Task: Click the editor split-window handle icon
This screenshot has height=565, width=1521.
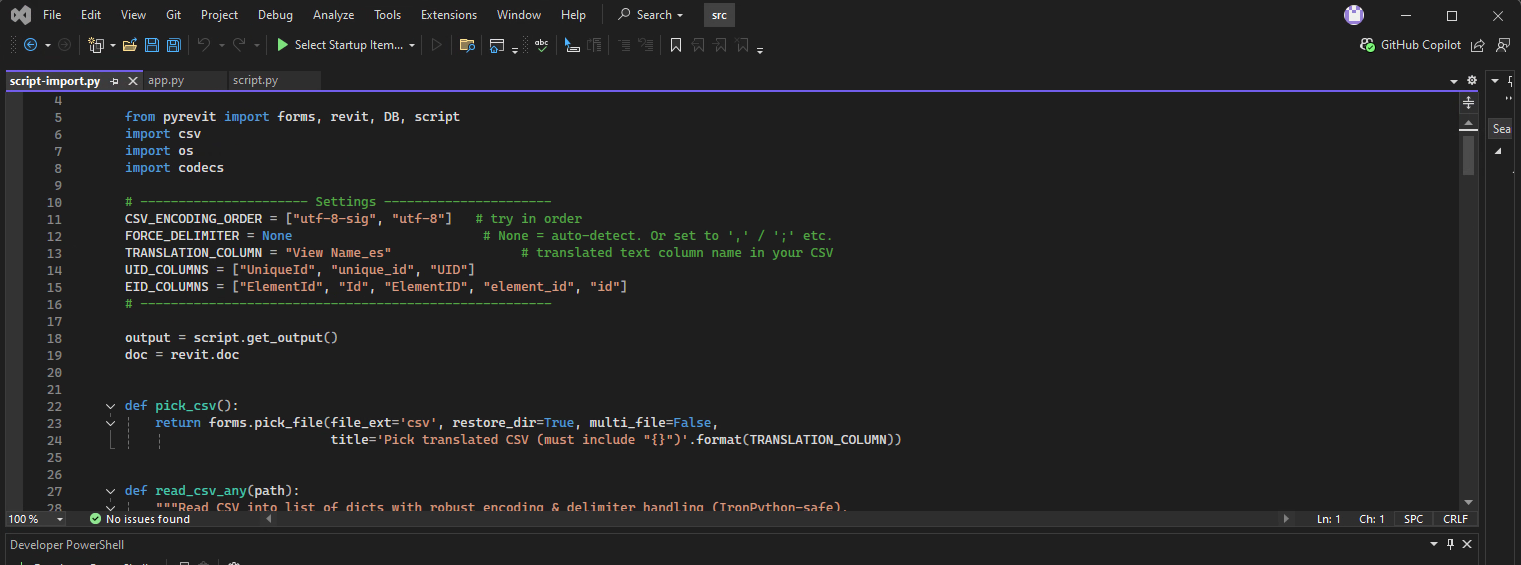Action: point(1468,102)
